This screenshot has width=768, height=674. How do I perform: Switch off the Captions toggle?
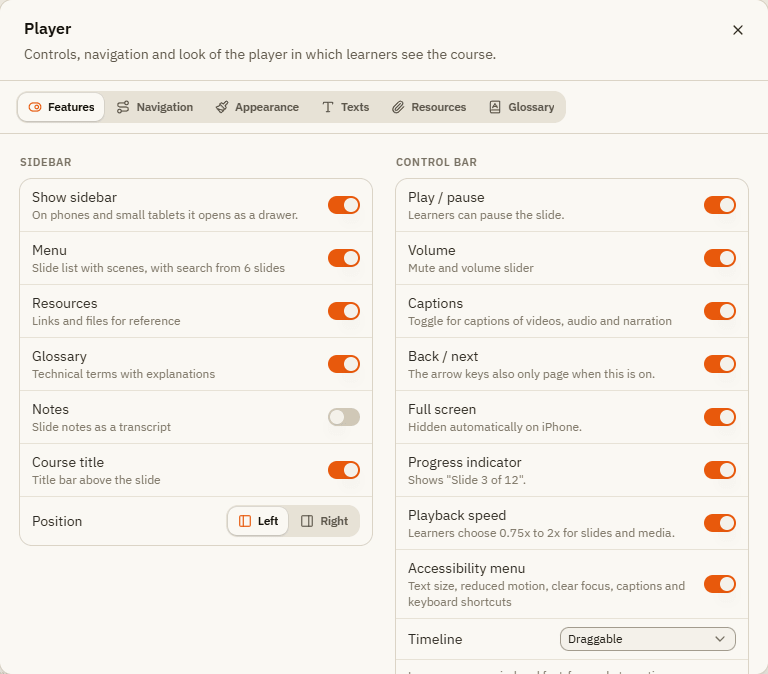click(720, 311)
